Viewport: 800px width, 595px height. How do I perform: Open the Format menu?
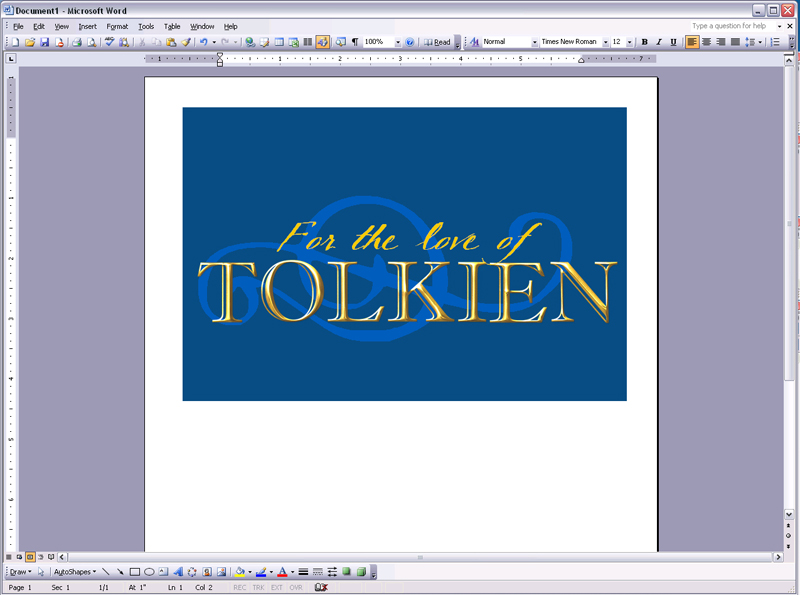point(117,27)
